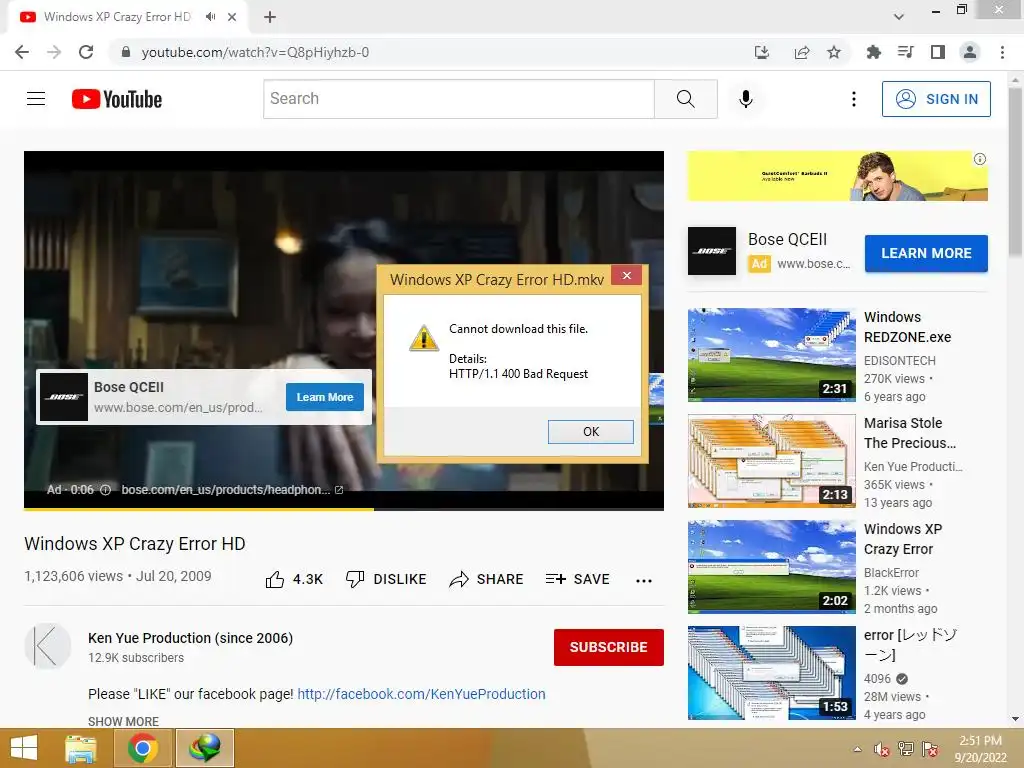Expand description with SHOW MORE
Viewport: 1024px width, 768px height.
123,722
